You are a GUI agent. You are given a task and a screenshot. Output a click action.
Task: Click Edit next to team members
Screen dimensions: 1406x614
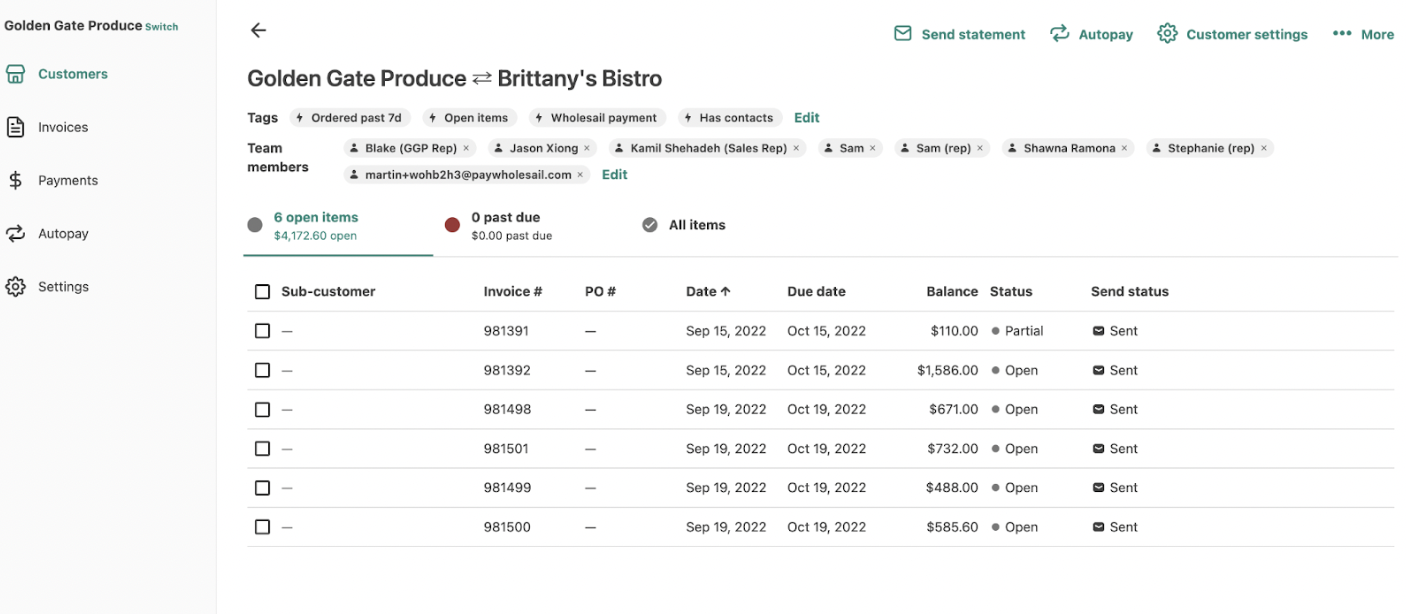[x=615, y=174]
